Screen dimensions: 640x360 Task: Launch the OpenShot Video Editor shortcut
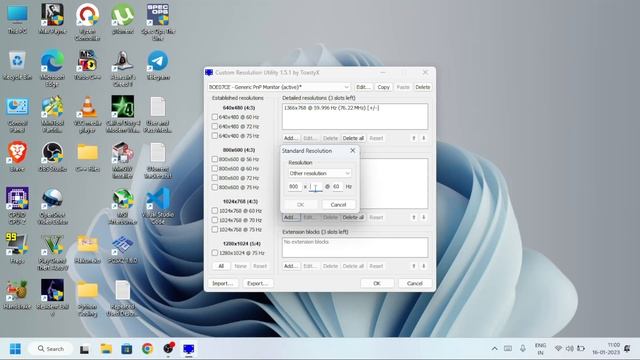[x=52, y=206]
